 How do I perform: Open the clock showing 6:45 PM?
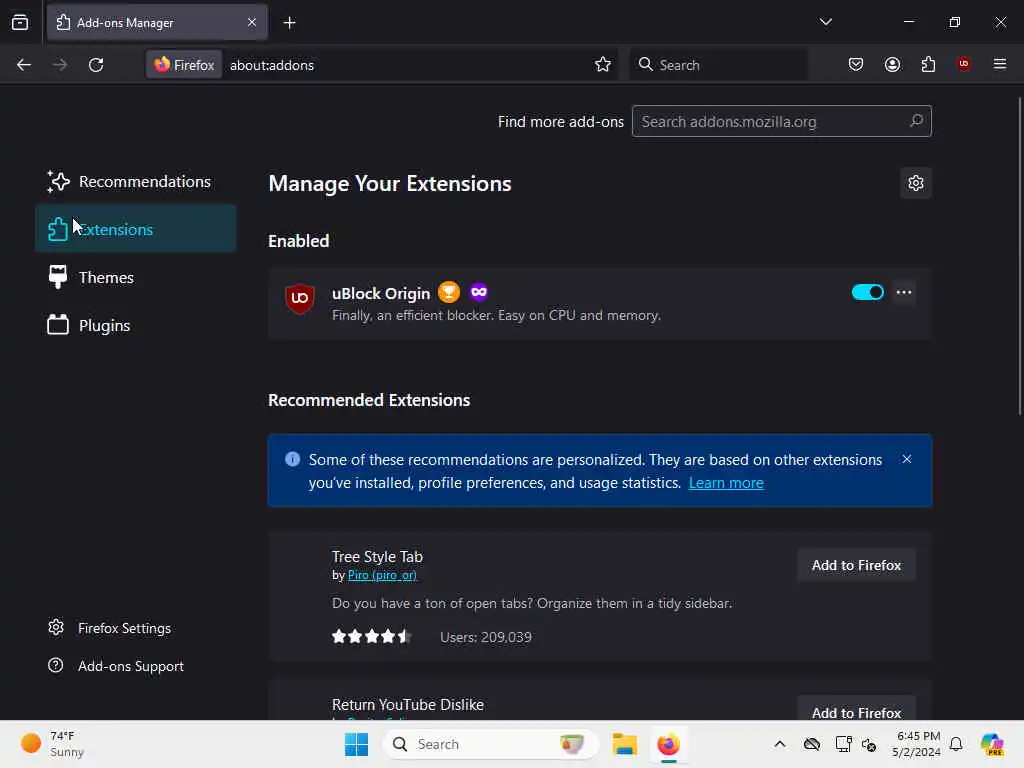click(917, 744)
